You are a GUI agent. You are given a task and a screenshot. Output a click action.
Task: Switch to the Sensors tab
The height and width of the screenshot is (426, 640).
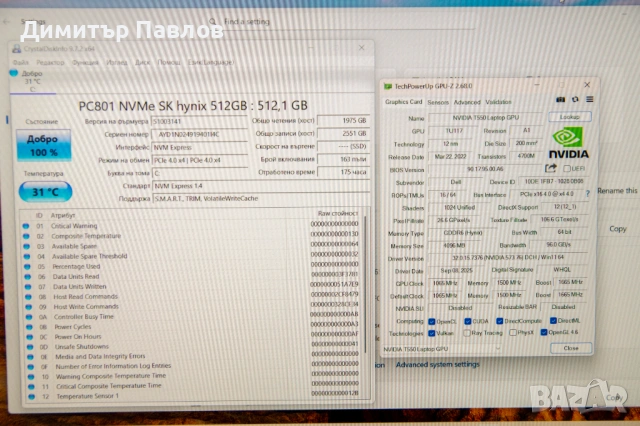coord(438,102)
